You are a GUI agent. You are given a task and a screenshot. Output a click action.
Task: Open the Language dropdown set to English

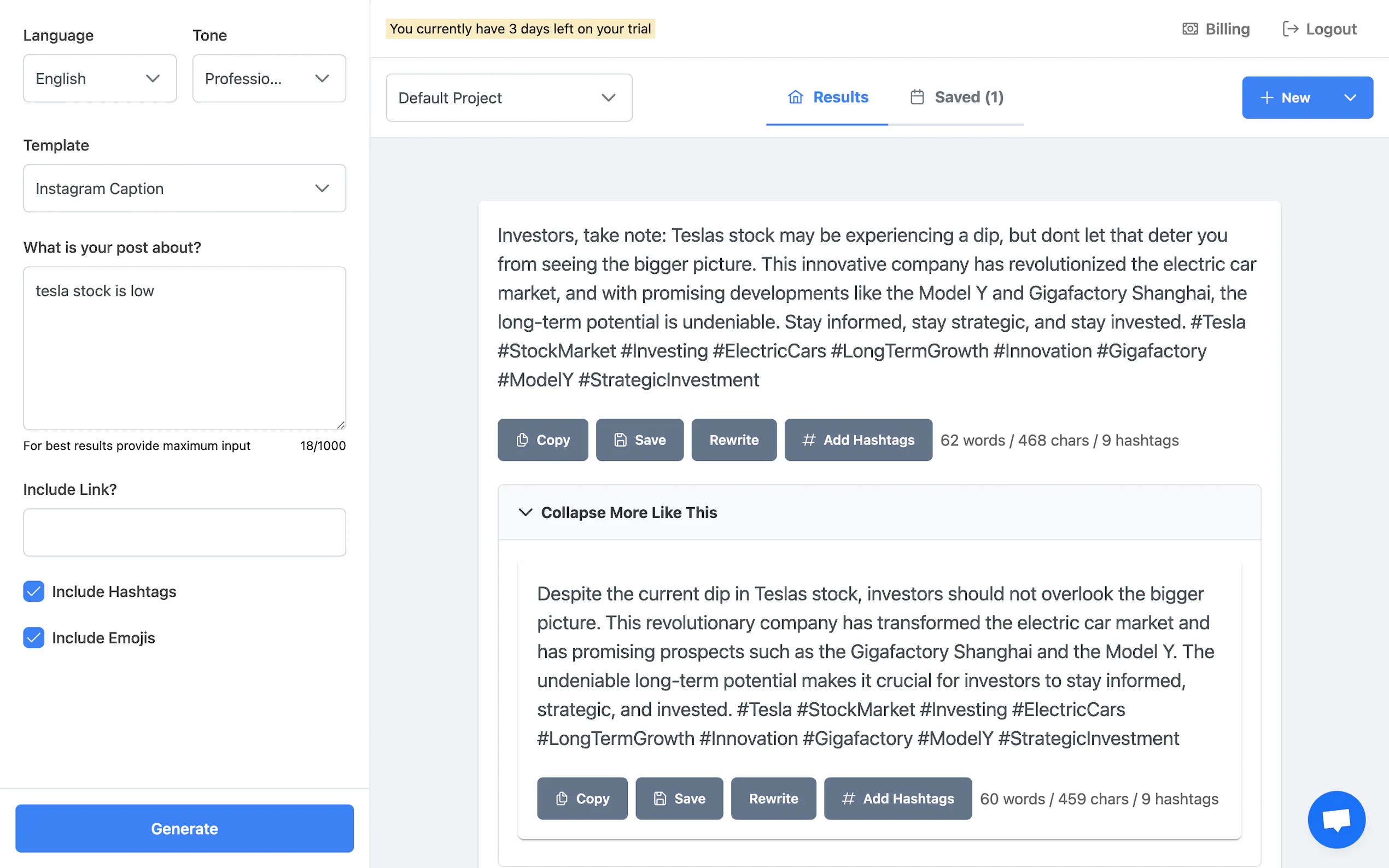[x=100, y=79]
